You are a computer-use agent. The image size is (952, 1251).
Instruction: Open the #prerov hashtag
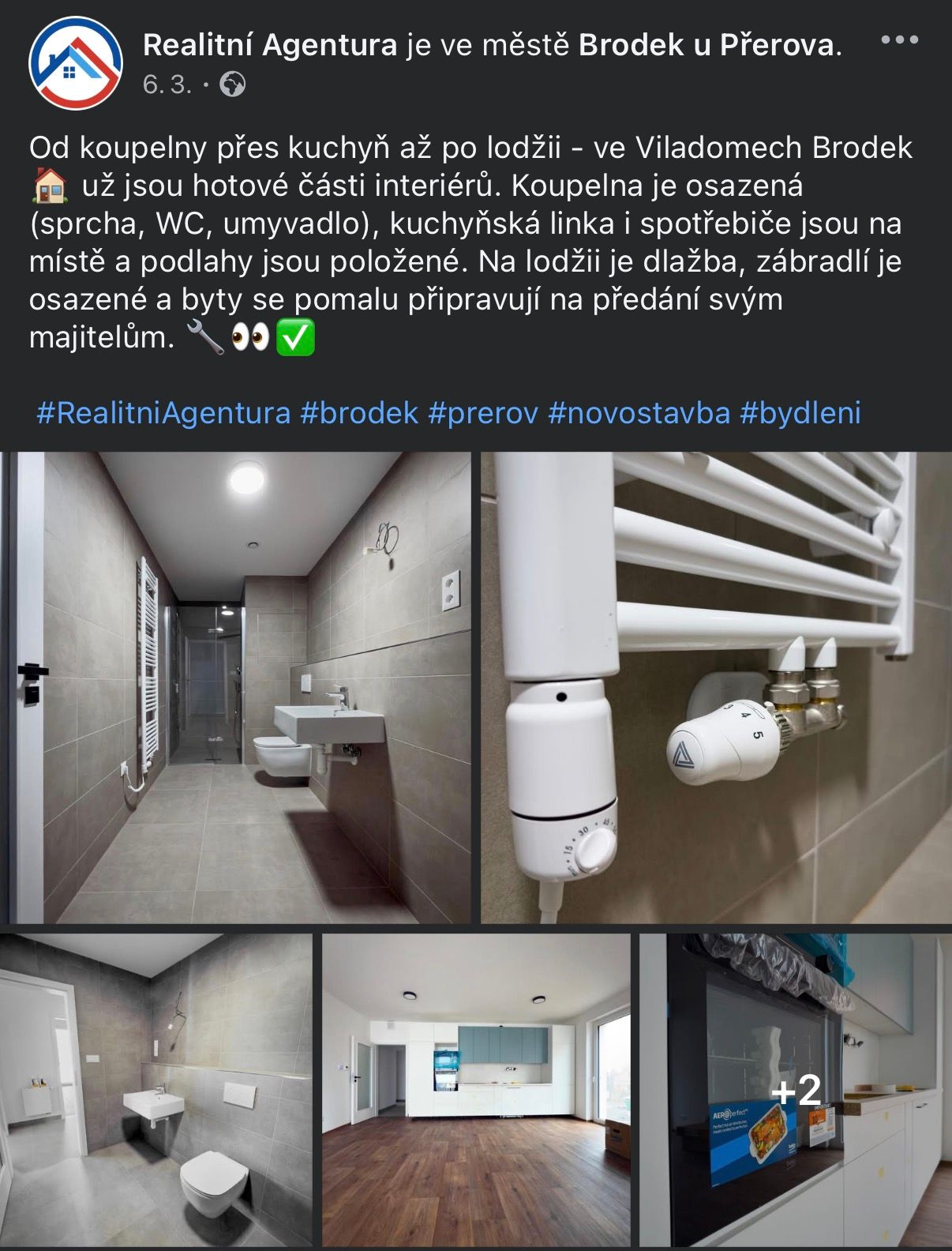click(x=483, y=412)
